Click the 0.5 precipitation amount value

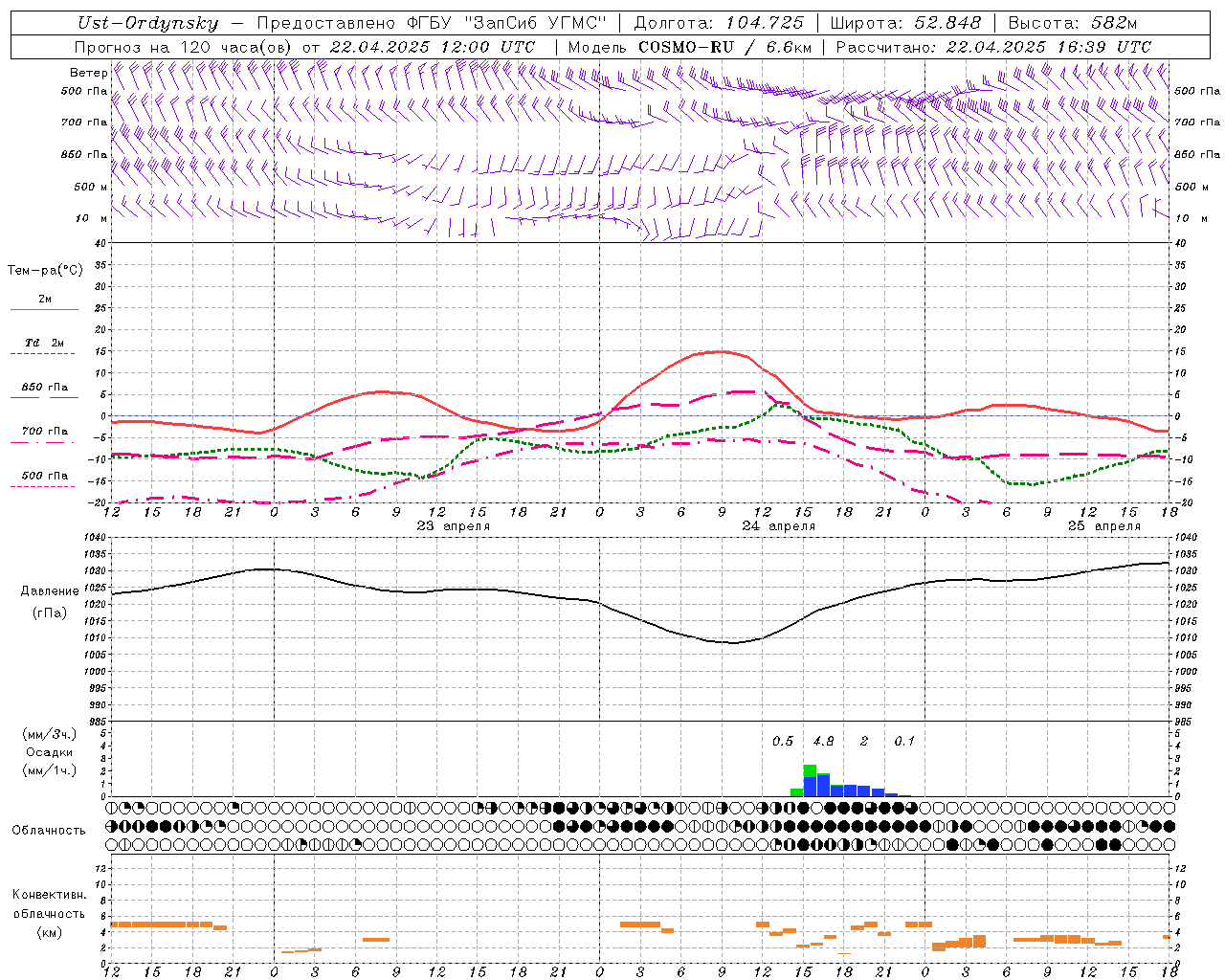(783, 741)
